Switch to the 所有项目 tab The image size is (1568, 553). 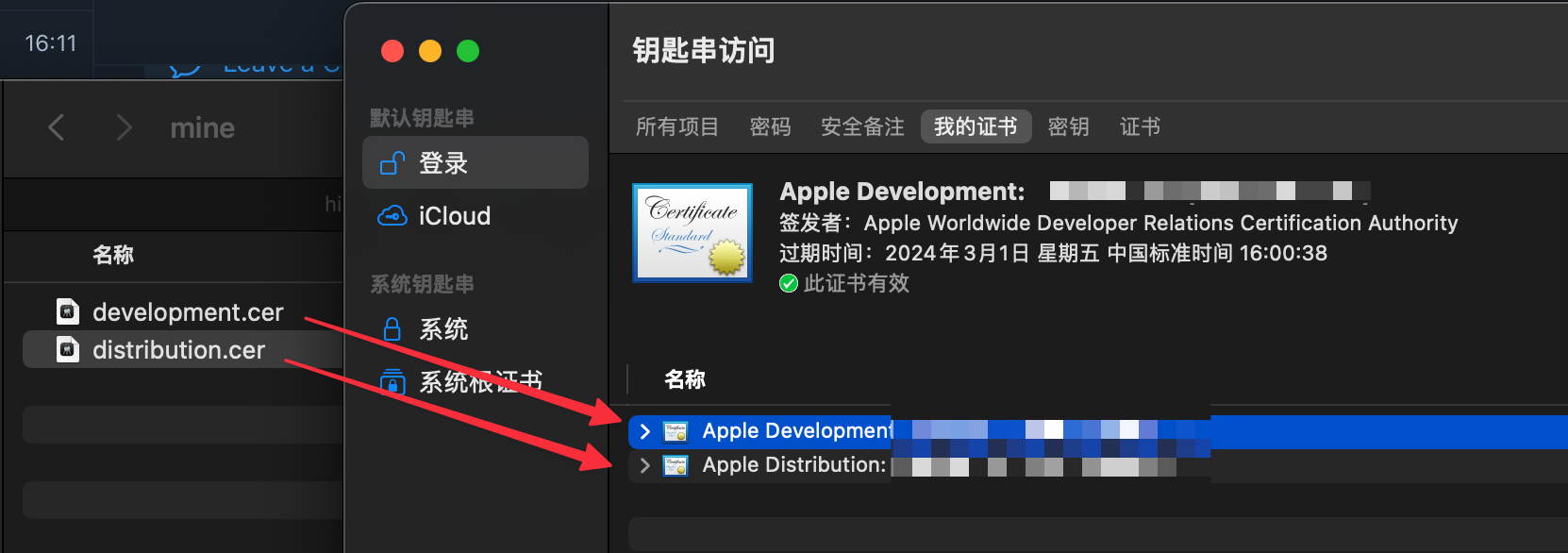[676, 126]
